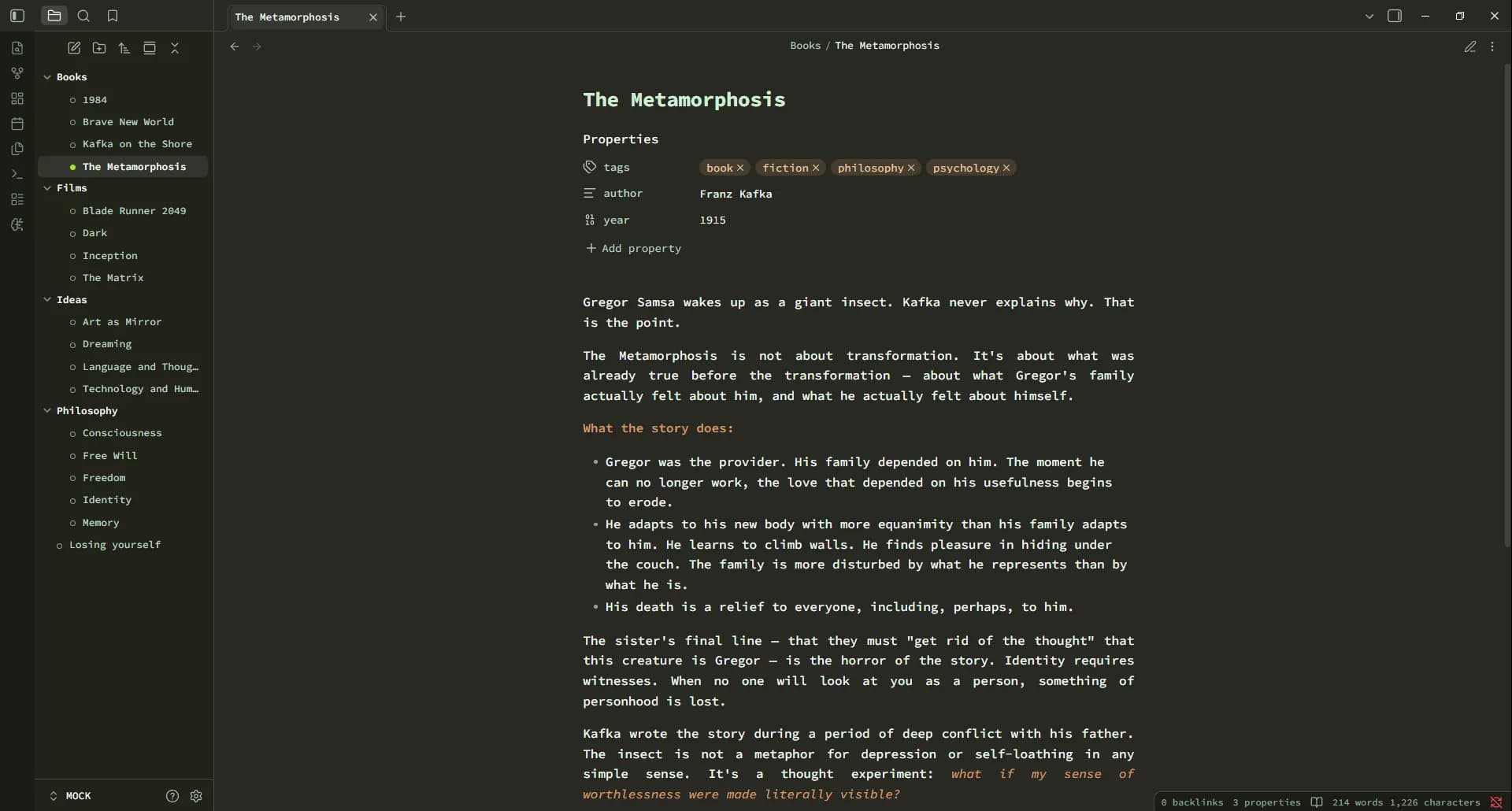The height and width of the screenshot is (811, 1512).
Task: Open the Consciousness note
Action: pyautogui.click(x=122, y=433)
